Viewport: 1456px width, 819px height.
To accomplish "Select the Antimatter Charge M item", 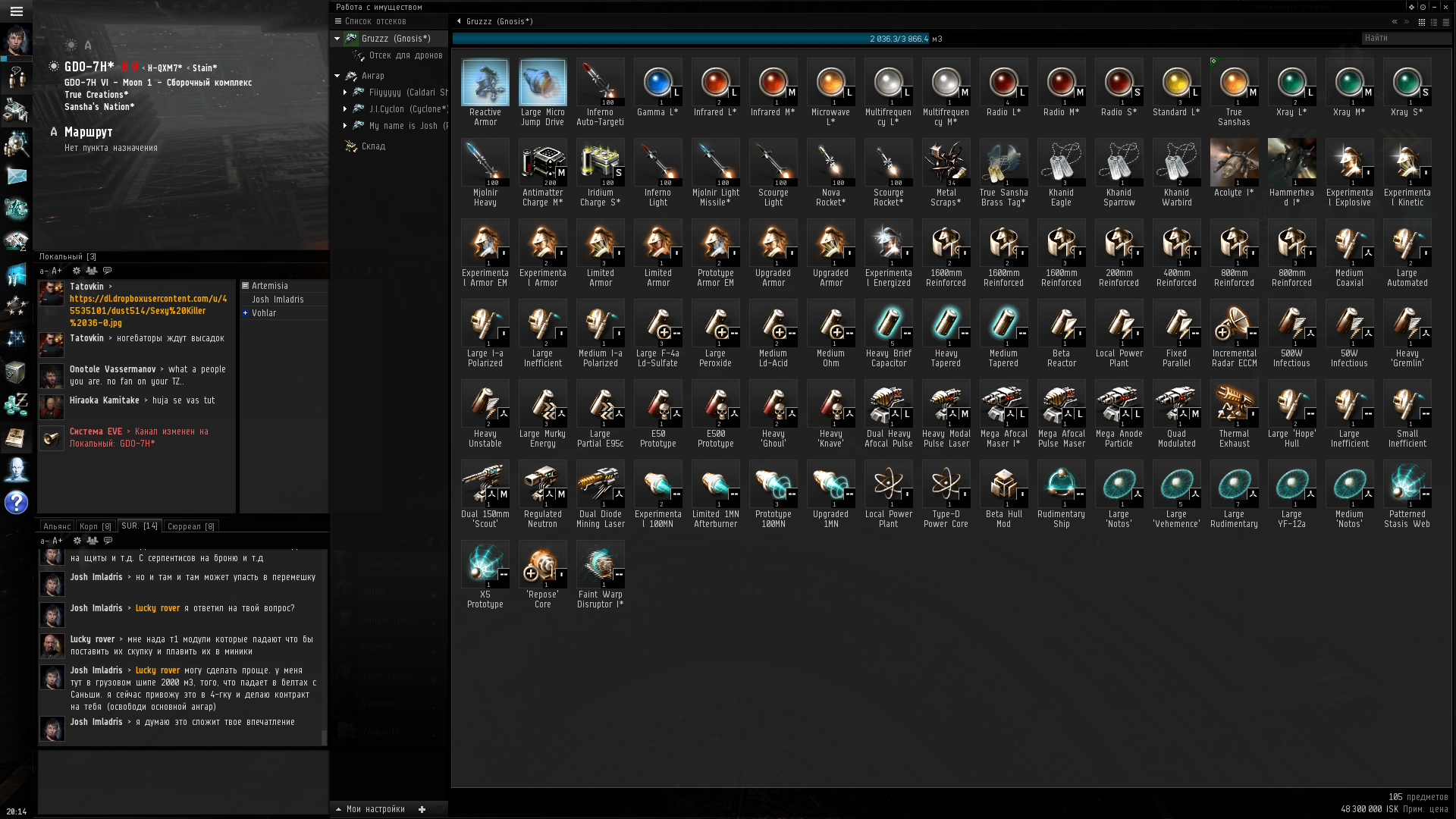I will tap(543, 173).
